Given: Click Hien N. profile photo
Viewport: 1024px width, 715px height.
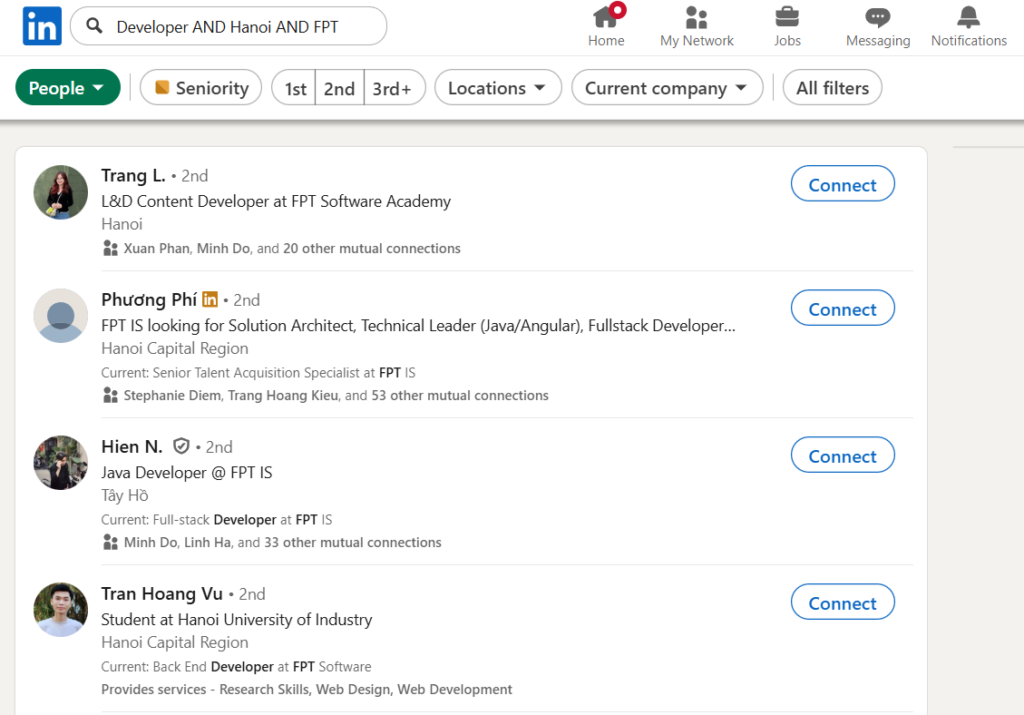Looking at the screenshot, I should pyautogui.click(x=61, y=462).
